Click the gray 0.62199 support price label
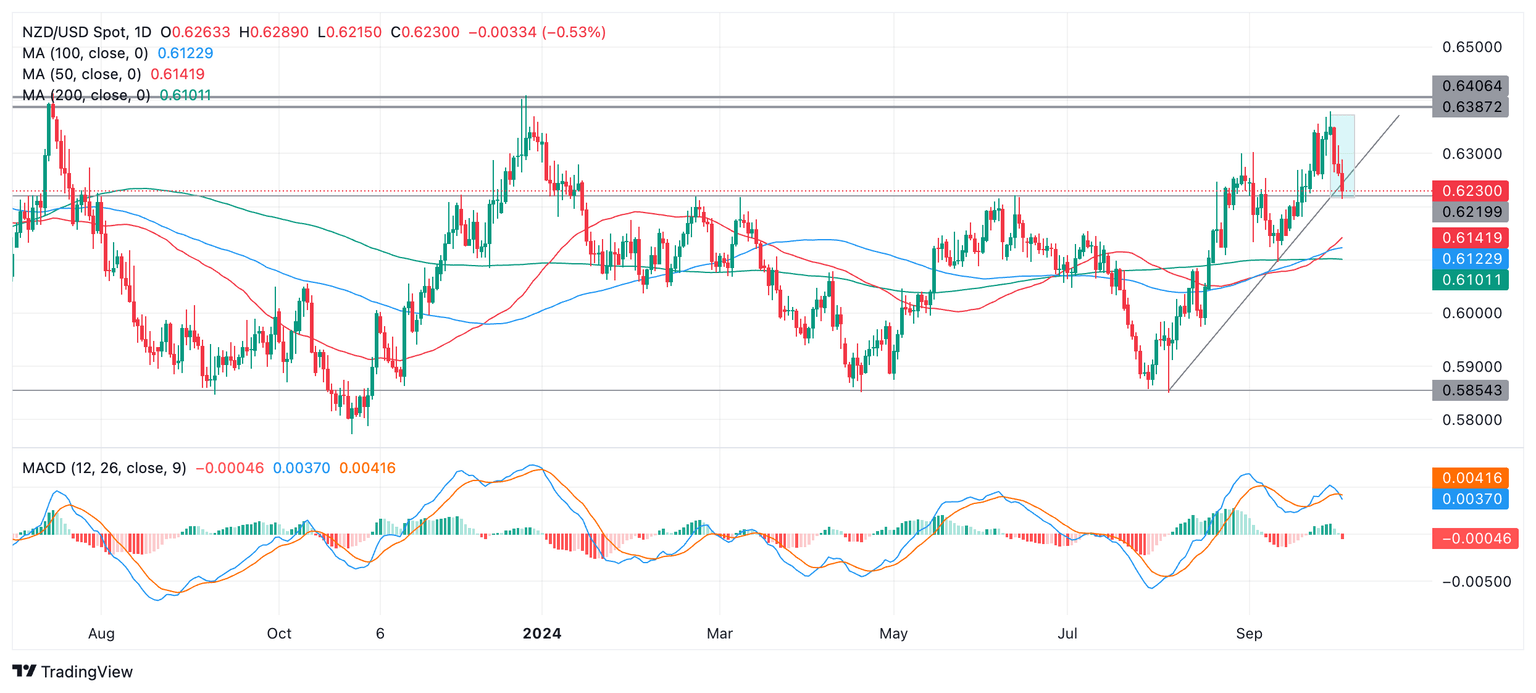This screenshot has height=693, width=1536. coord(1475,212)
